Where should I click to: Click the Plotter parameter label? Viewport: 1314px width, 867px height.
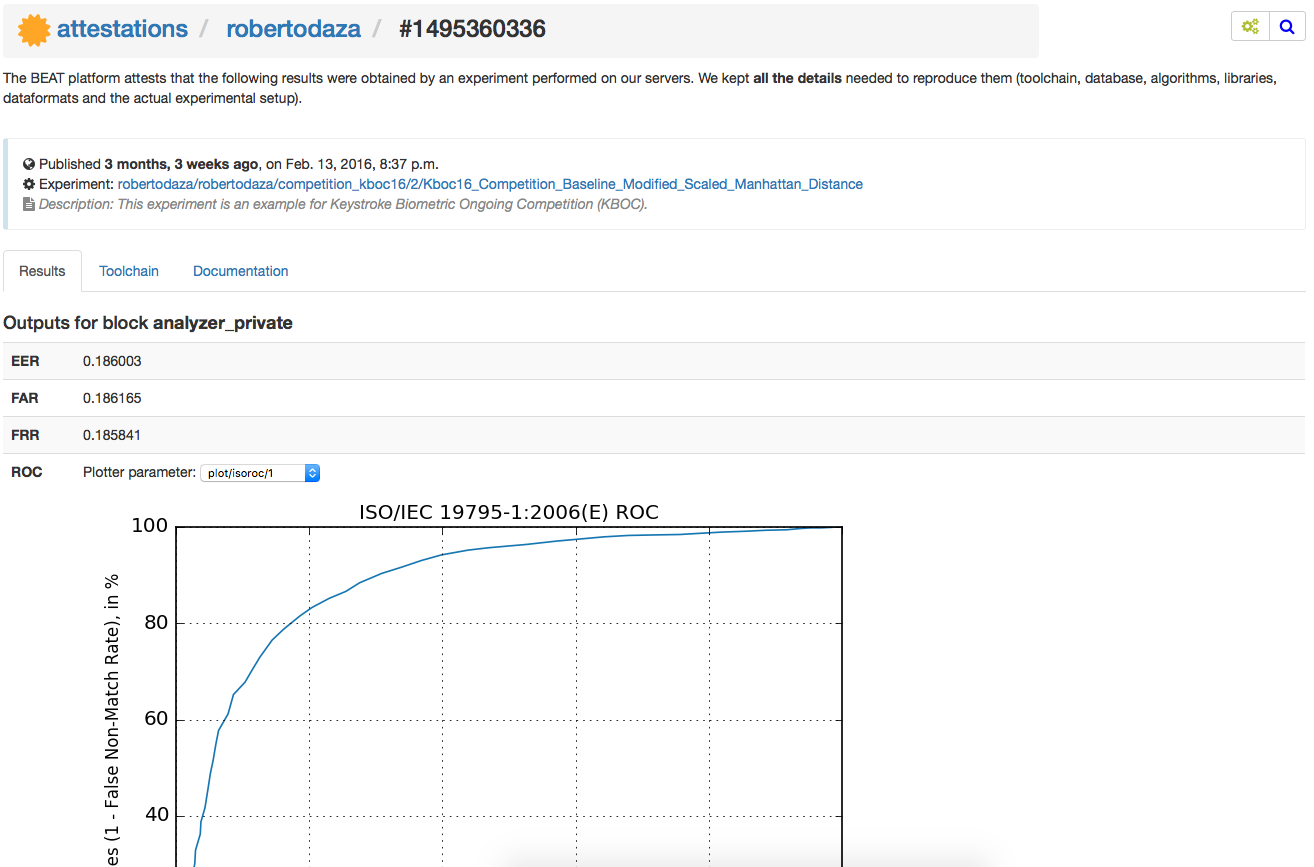pos(139,472)
